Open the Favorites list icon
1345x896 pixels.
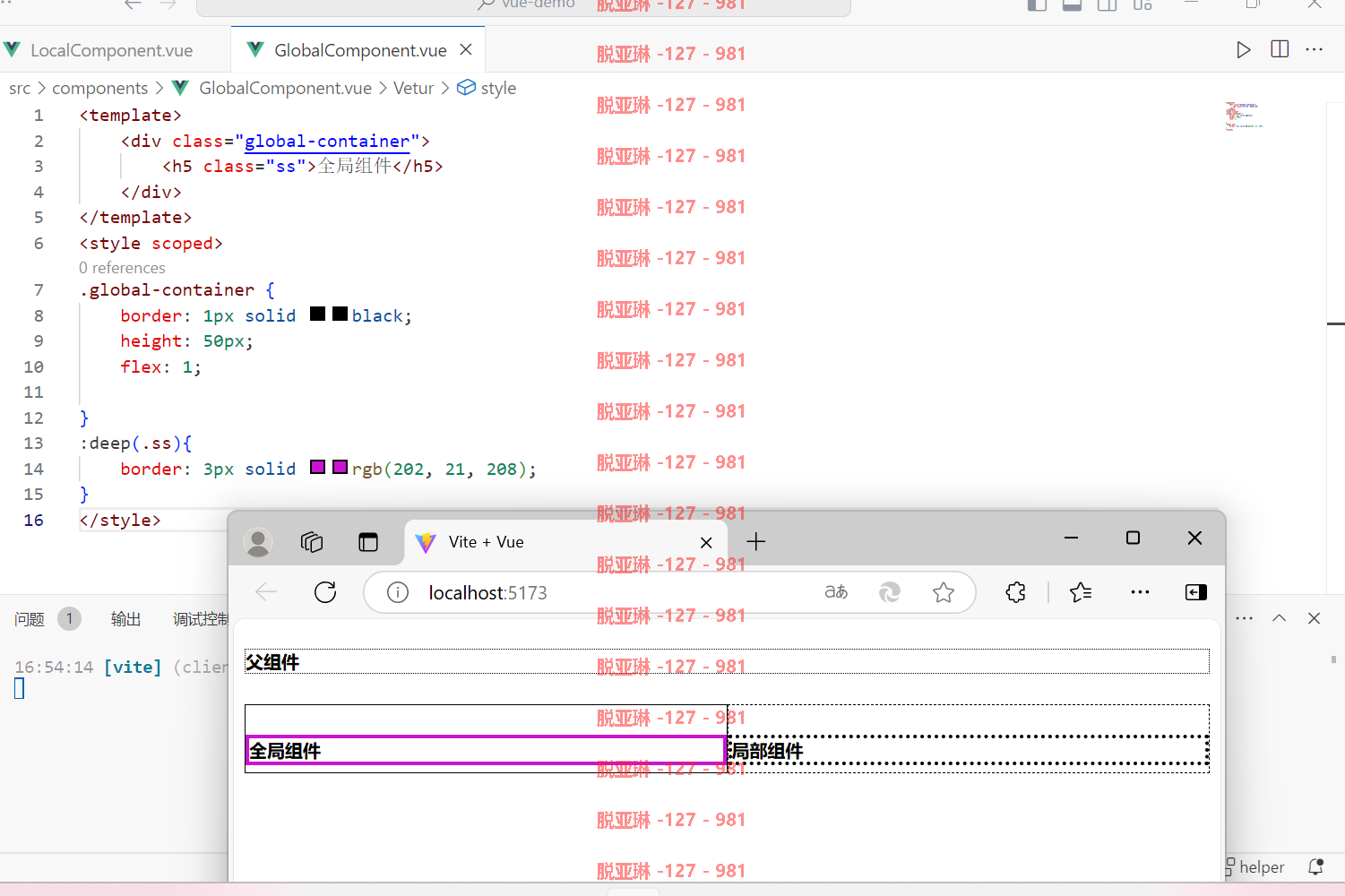(x=1081, y=592)
